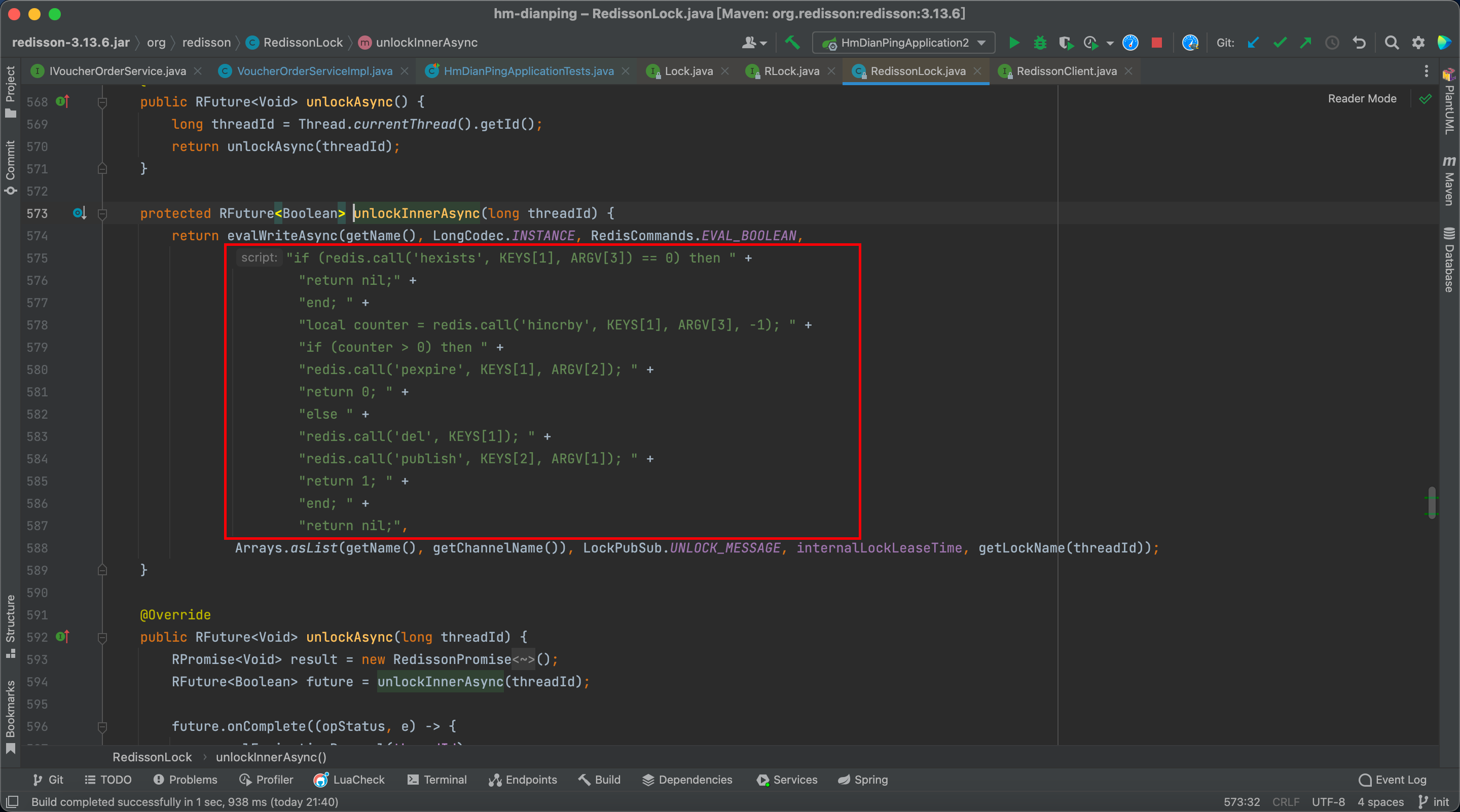Open the TODO tool window
The width and height of the screenshot is (1460, 812).
[x=107, y=779]
